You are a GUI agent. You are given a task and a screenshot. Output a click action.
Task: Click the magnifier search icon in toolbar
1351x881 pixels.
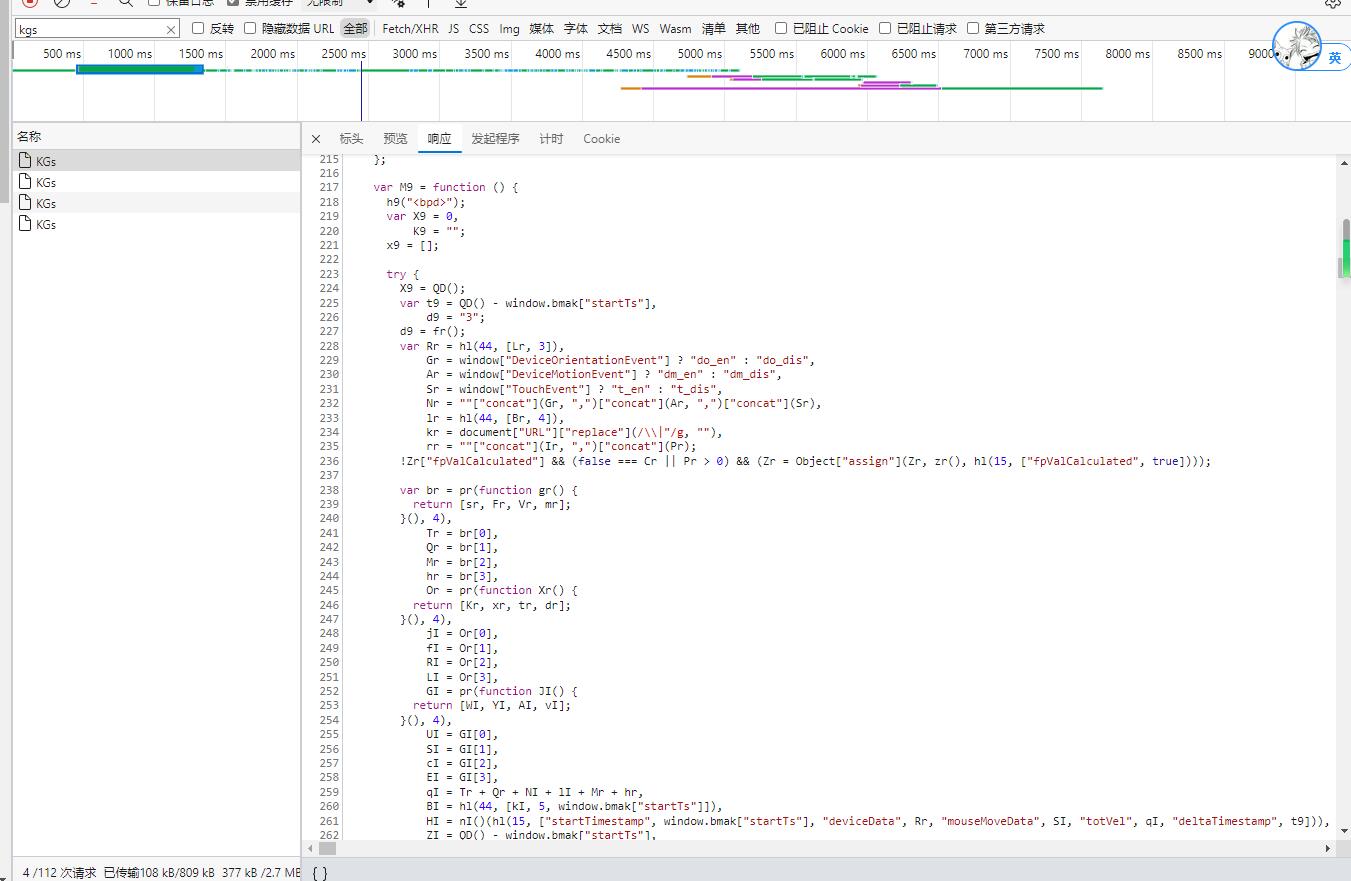pos(126,3)
